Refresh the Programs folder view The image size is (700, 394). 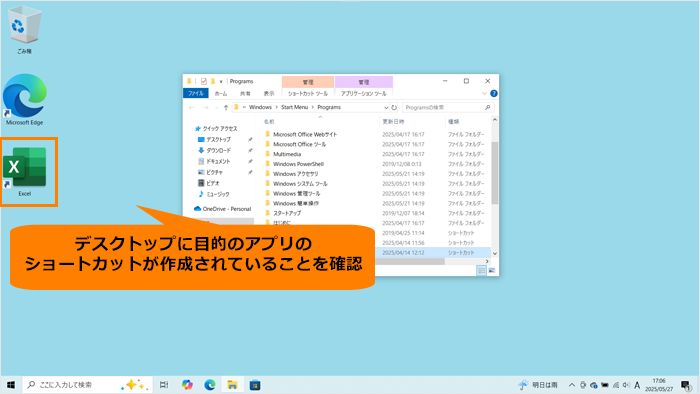pos(394,108)
